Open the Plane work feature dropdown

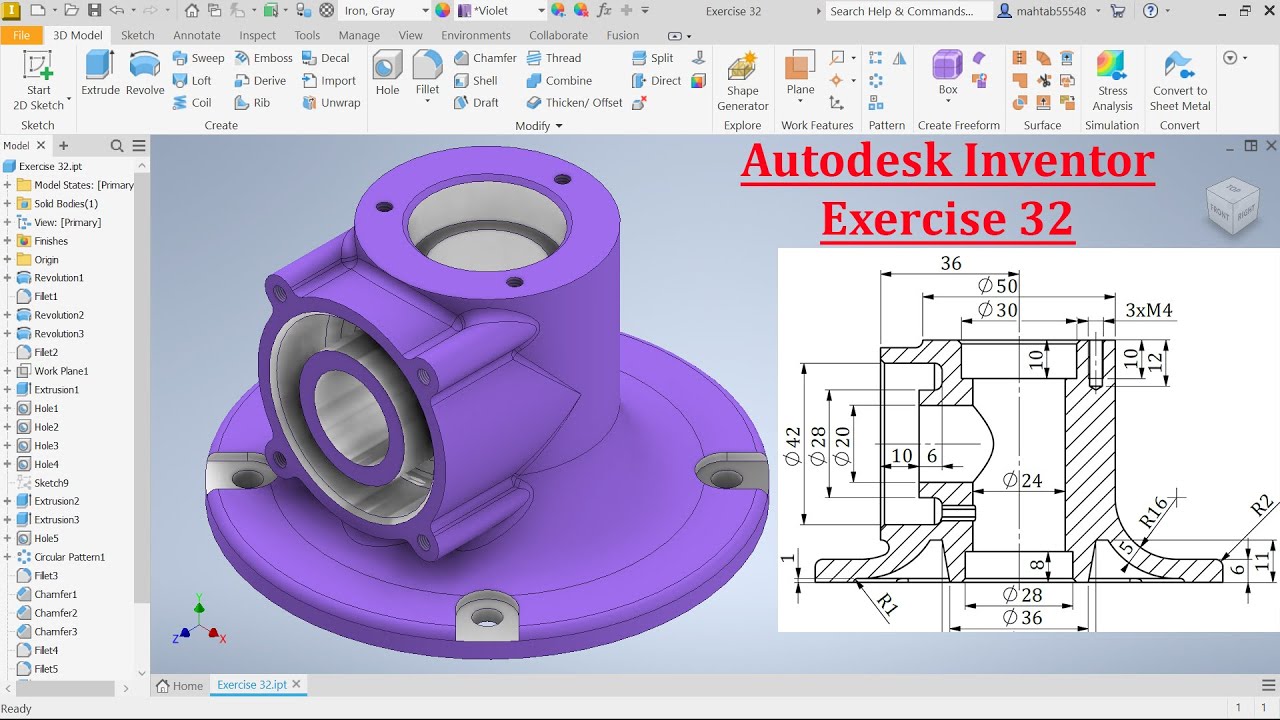(x=800, y=103)
